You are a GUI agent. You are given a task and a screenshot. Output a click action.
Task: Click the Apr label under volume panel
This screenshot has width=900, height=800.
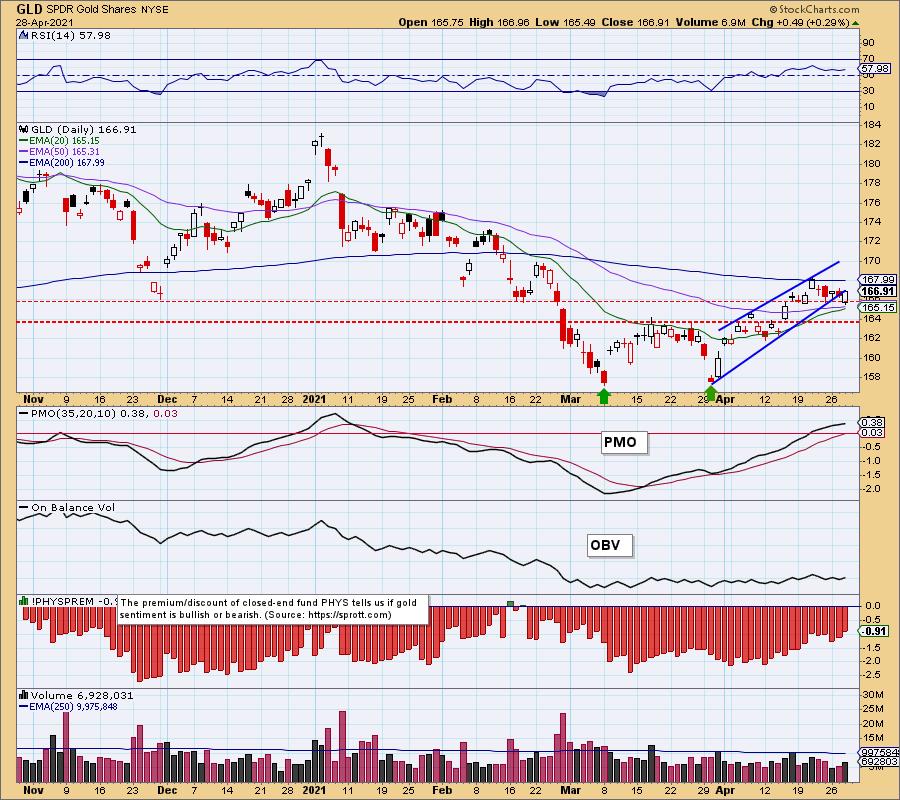tap(726, 790)
